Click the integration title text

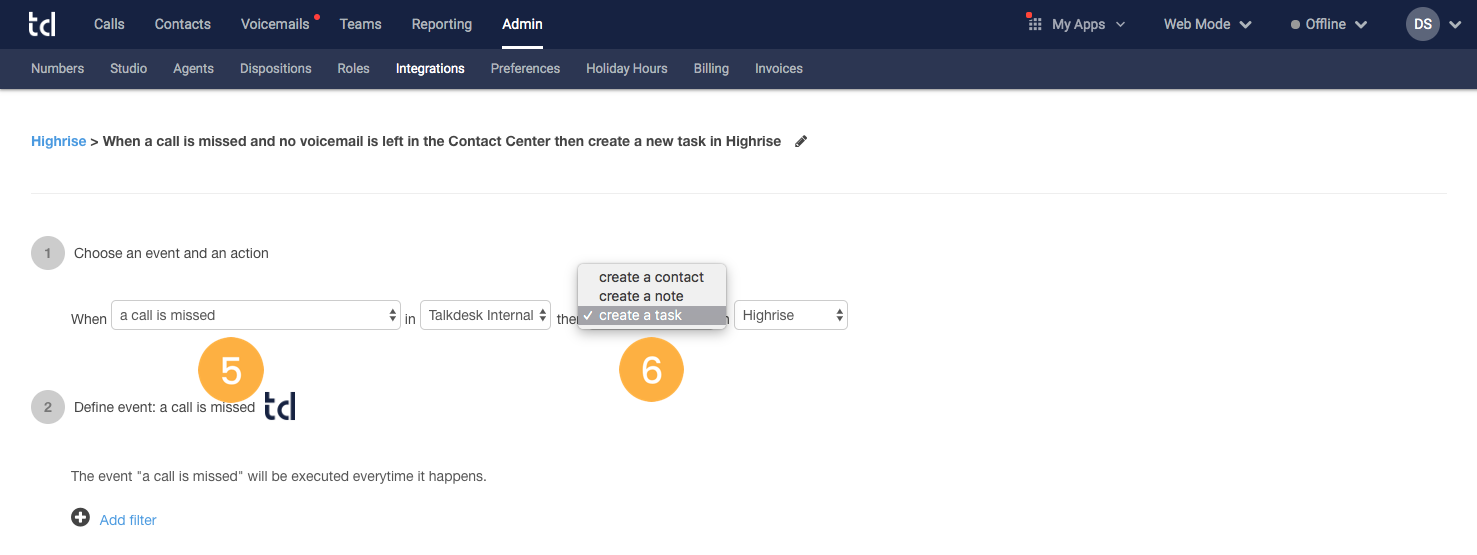(x=442, y=141)
